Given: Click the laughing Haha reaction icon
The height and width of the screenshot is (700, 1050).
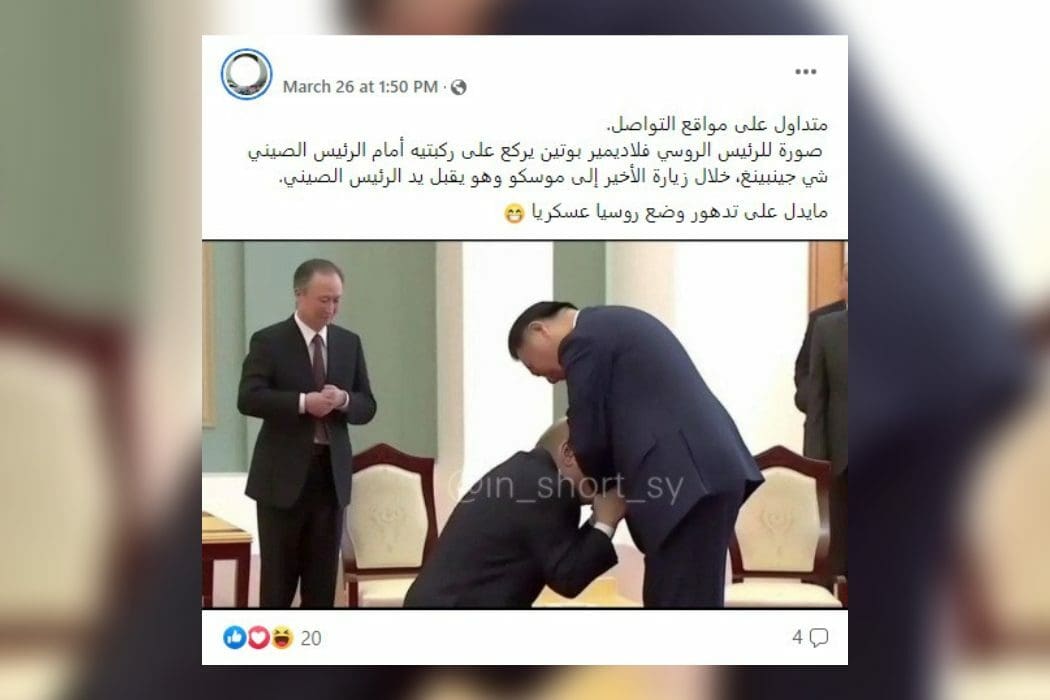Looking at the screenshot, I should [282, 637].
